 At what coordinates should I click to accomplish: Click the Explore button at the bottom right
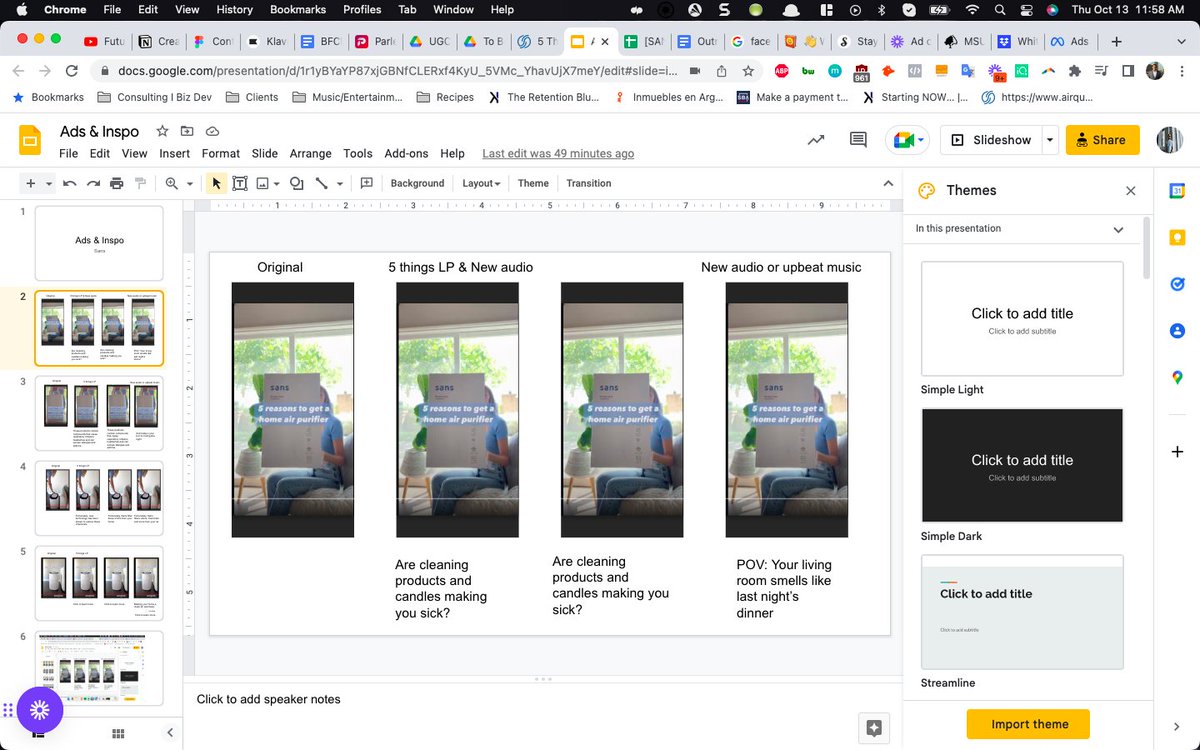pyautogui.click(x=874, y=728)
